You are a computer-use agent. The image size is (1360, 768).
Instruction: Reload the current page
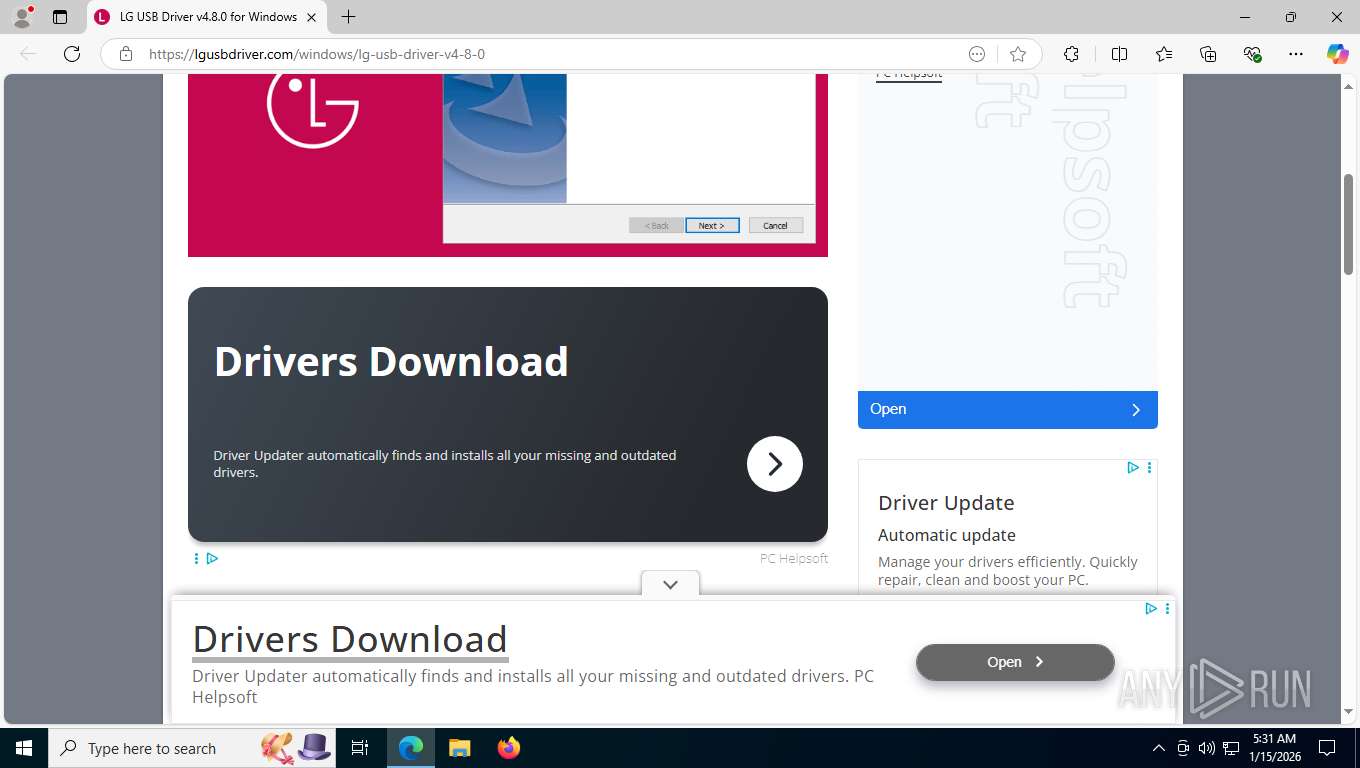pyautogui.click(x=72, y=54)
